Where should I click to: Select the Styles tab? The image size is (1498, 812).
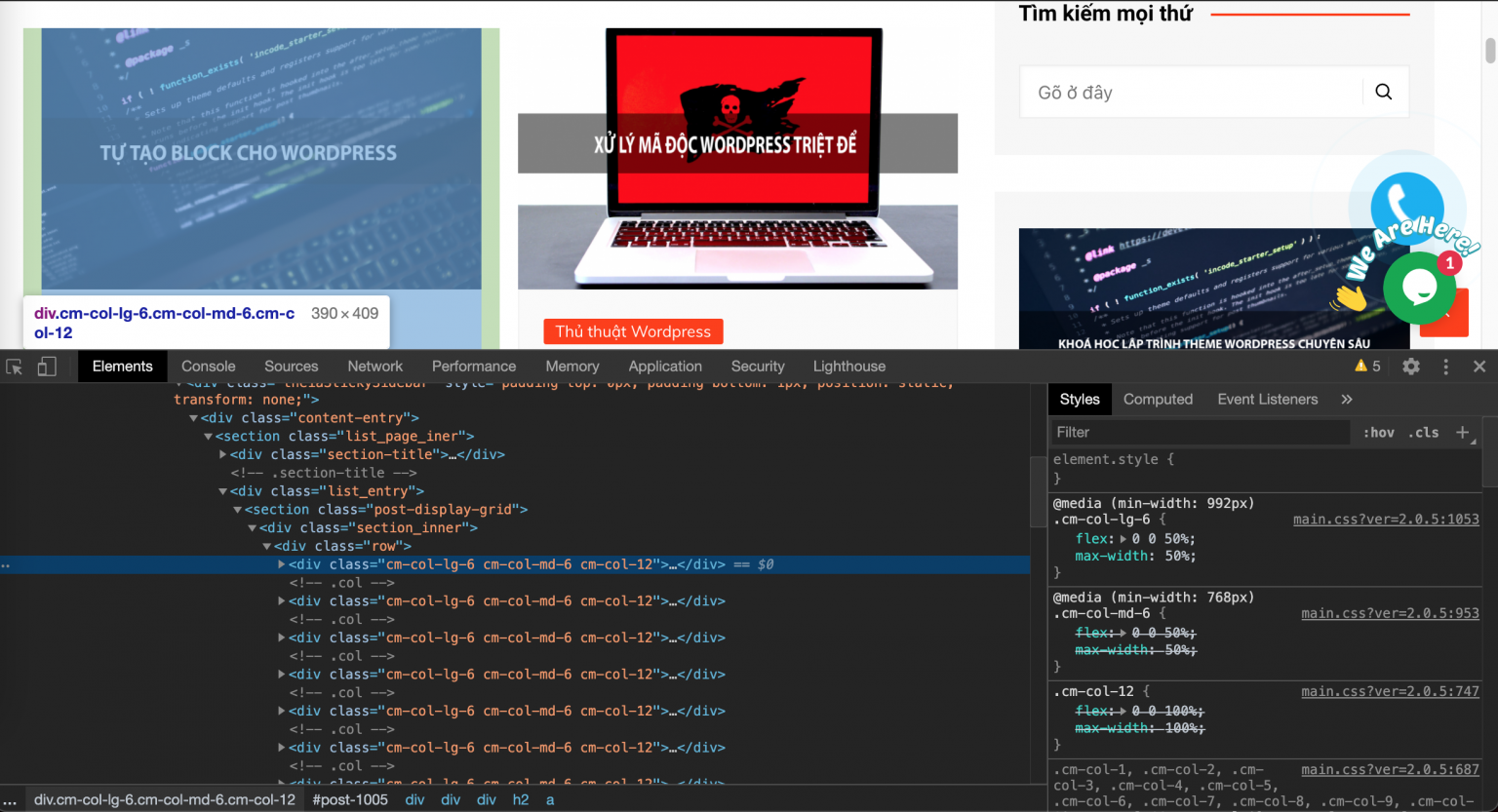[x=1080, y=400]
